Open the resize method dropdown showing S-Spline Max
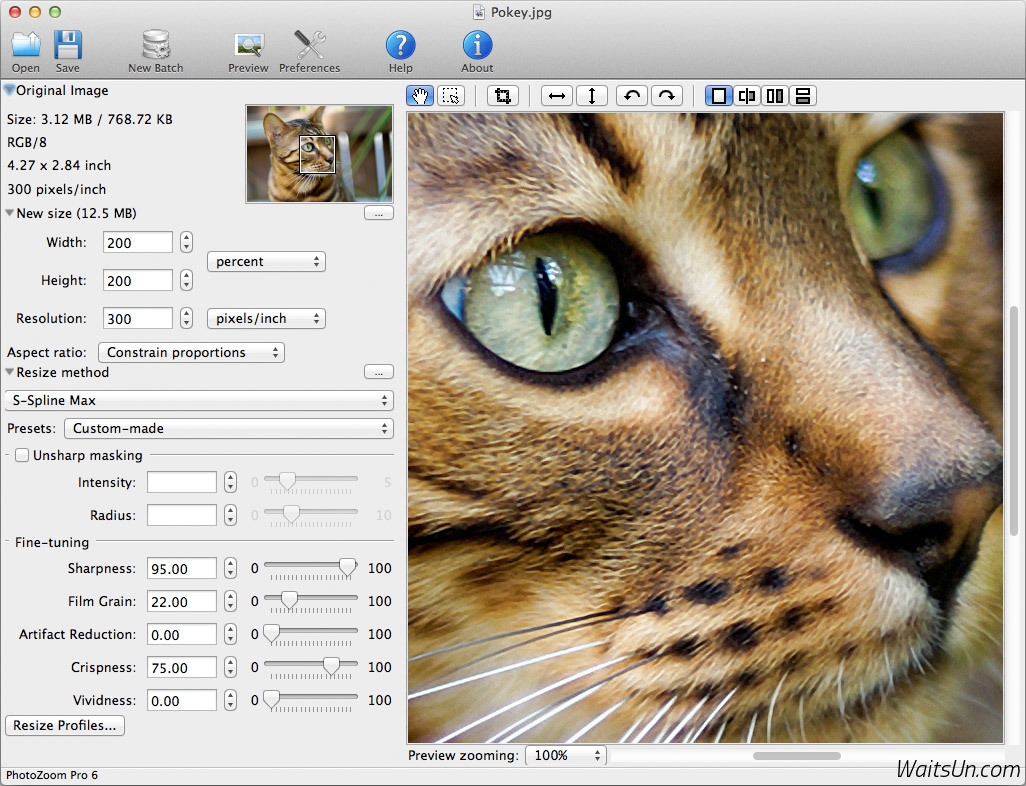The height and width of the screenshot is (786, 1026). point(199,400)
